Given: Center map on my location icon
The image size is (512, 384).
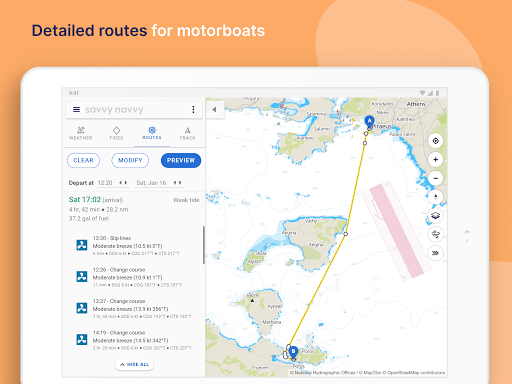Looking at the screenshot, I should coord(435,141).
